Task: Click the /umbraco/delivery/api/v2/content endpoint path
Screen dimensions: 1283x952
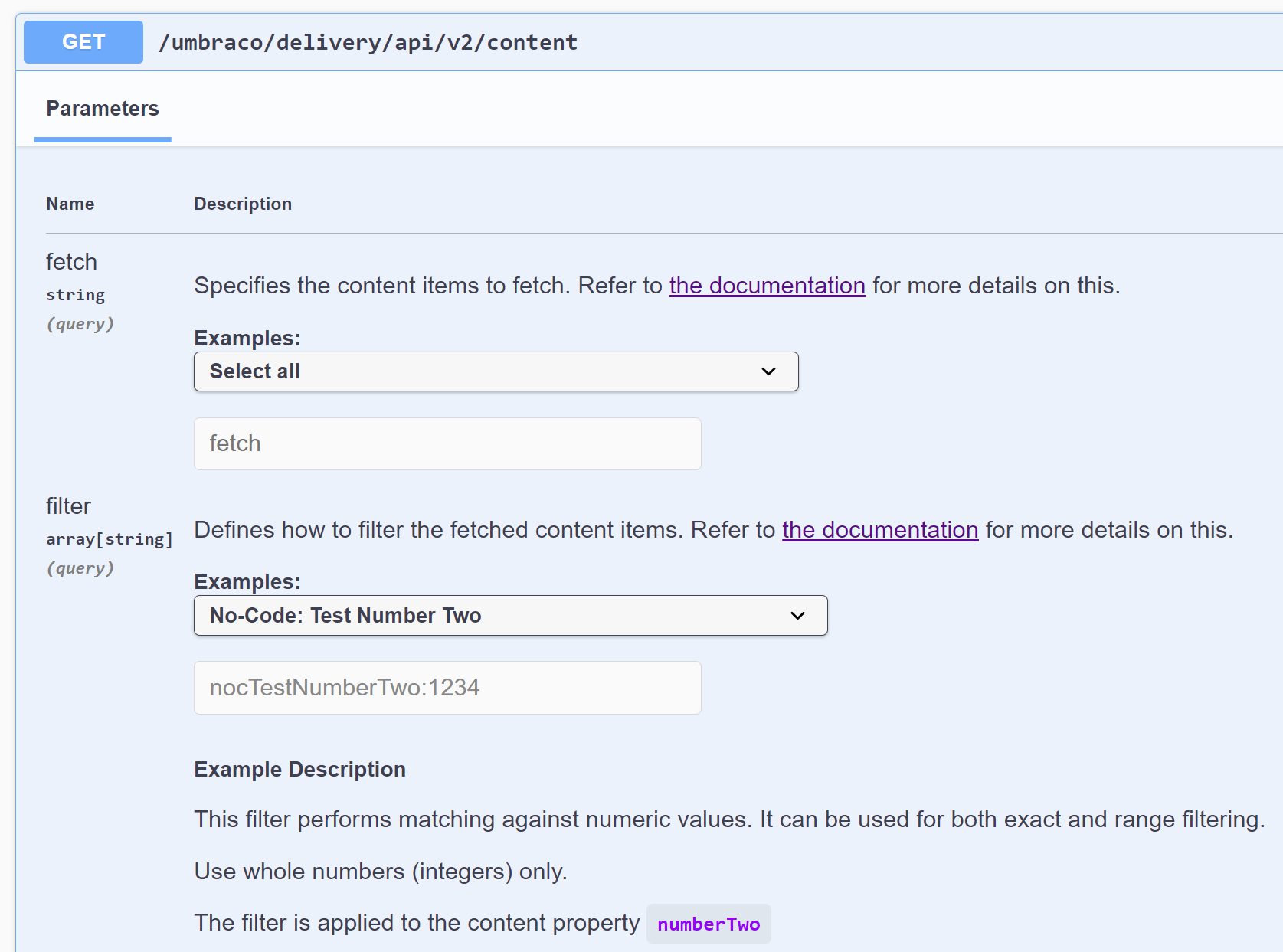Action: 368,42
